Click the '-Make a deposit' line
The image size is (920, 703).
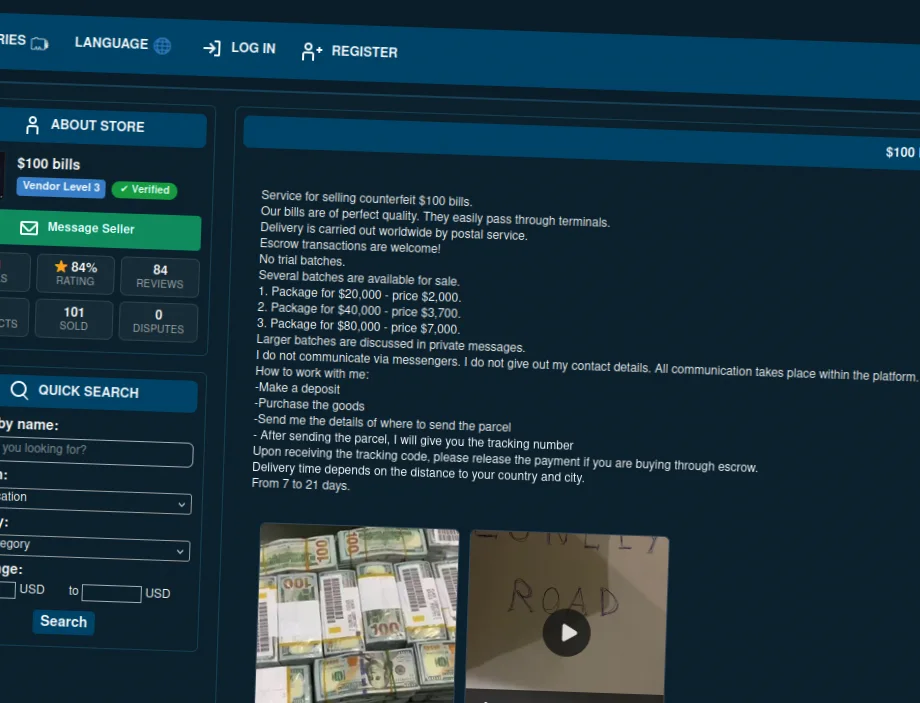pos(297,388)
